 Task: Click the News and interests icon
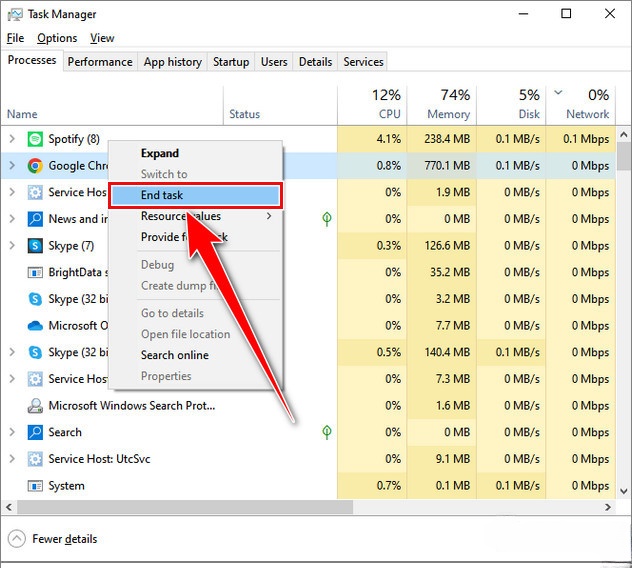(x=35, y=219)
